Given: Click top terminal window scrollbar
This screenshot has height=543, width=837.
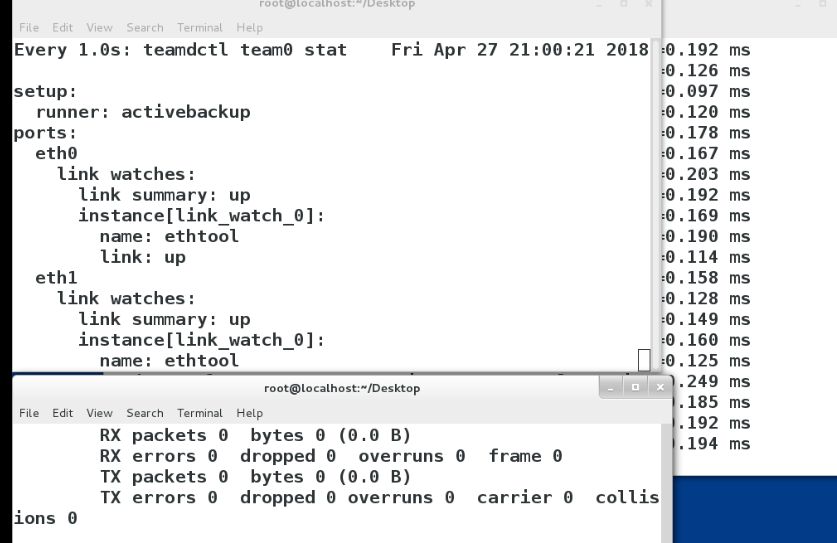Looking at the screenshot, I should pos(655,205).
